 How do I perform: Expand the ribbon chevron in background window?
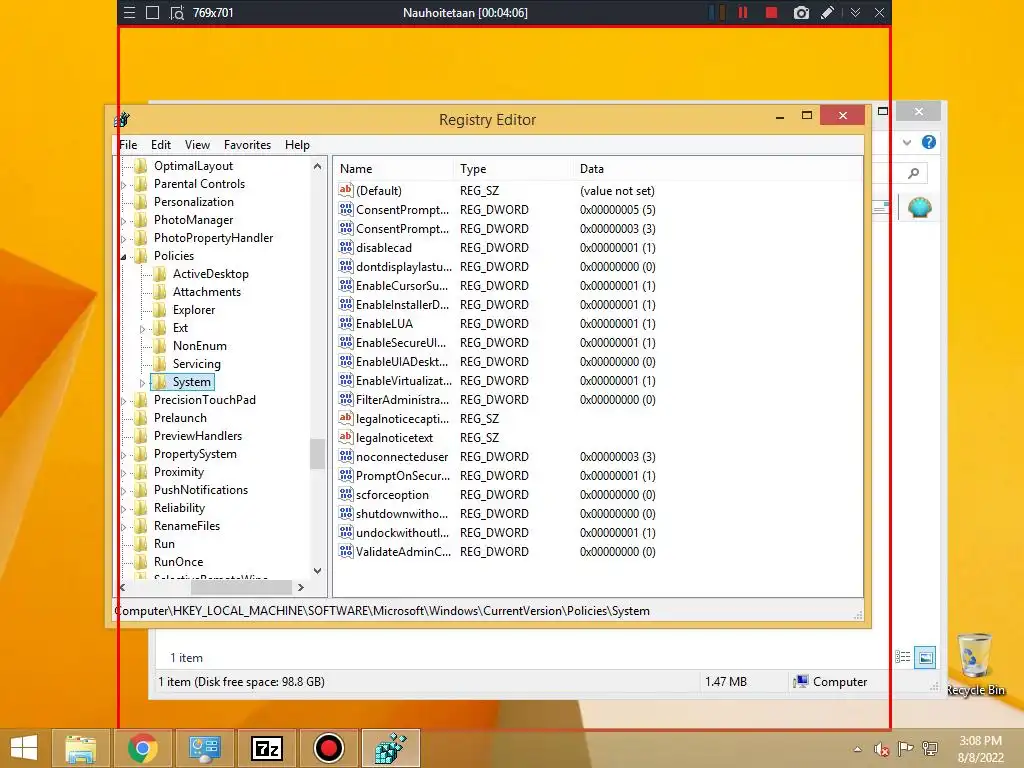point(906,142)
